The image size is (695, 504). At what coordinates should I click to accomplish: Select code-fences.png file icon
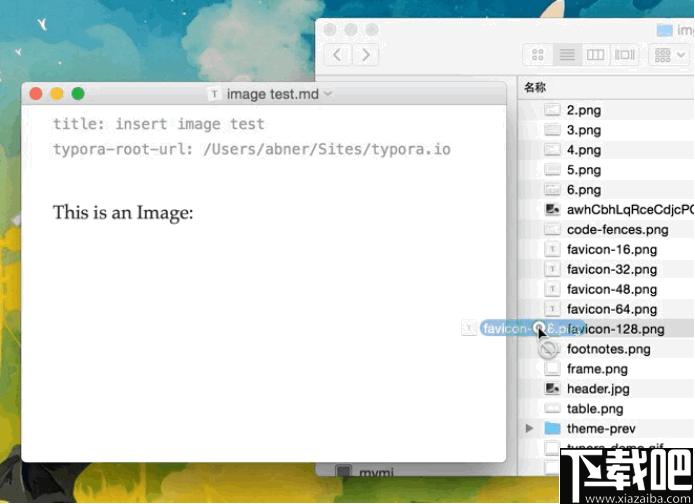552,229
